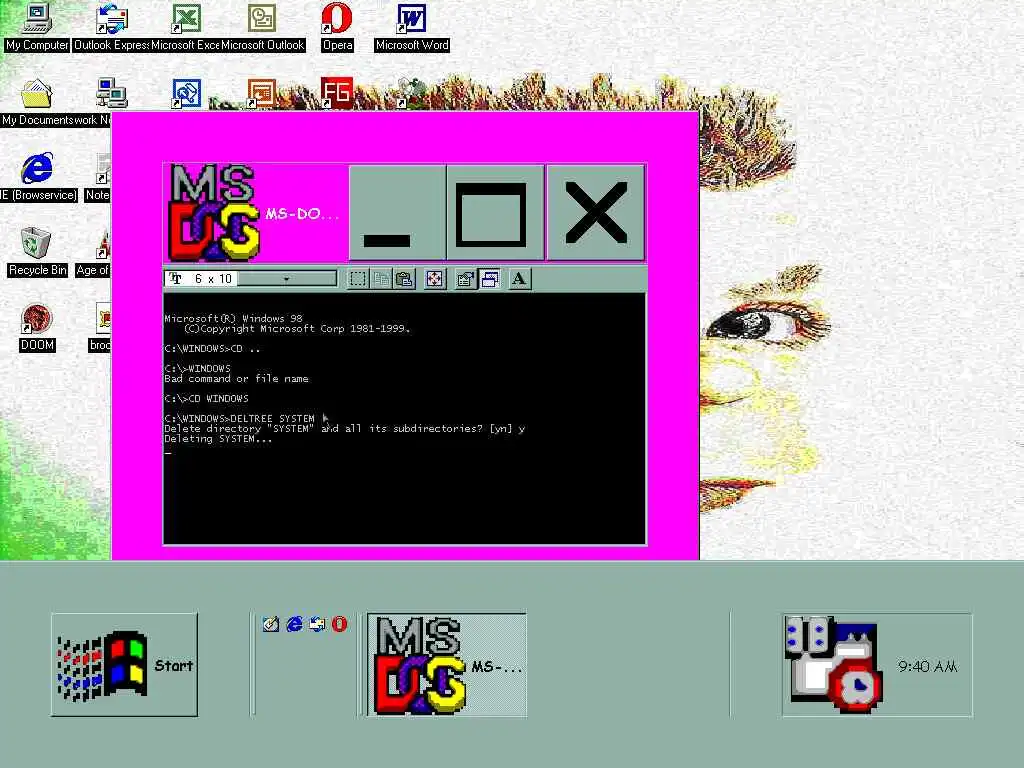Open Microsoft Word desktop shortcut
Viewport: 1024px width, 768px height.
[x=412, y=28]
